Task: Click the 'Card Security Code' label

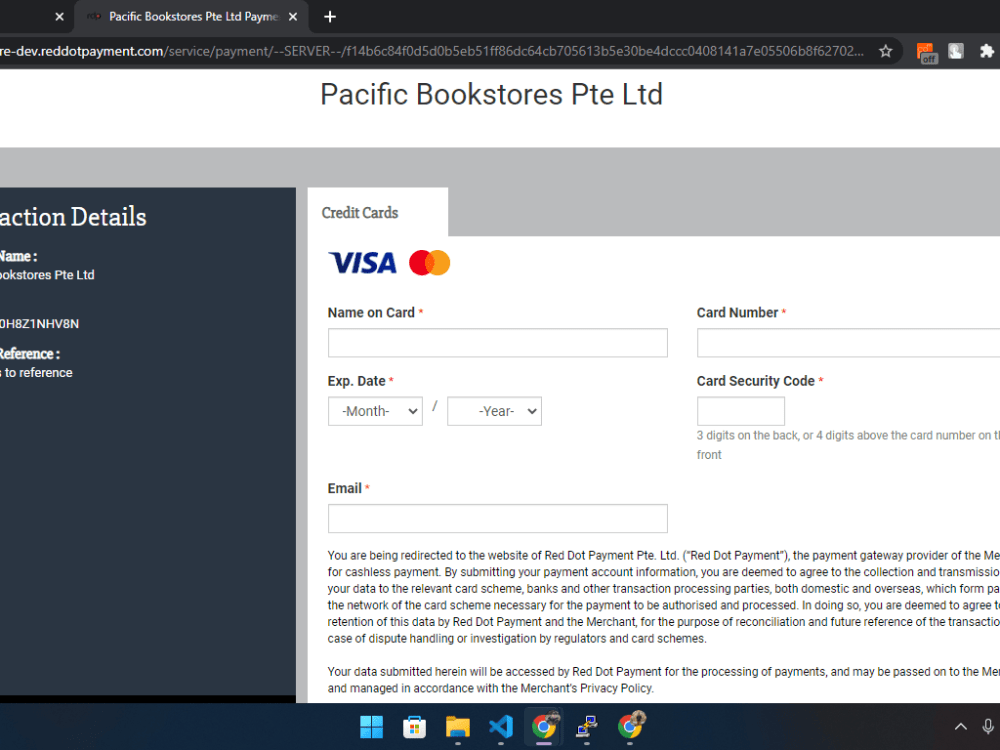Action: click(x=756, y=381)
